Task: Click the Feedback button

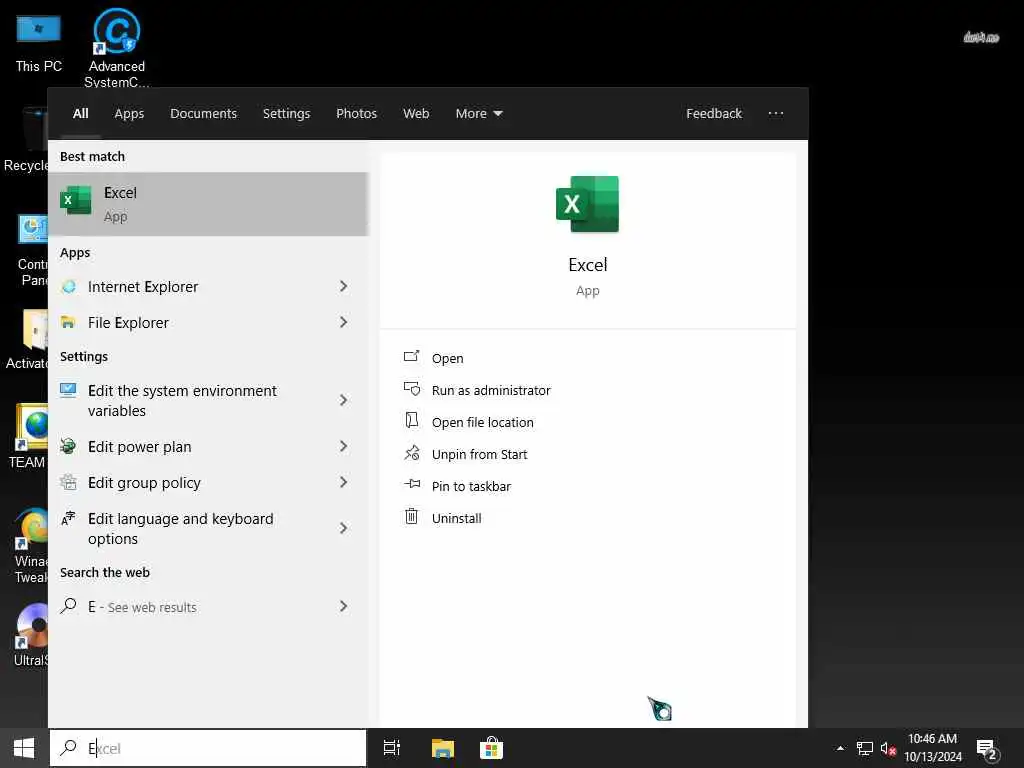Action: 714,113
